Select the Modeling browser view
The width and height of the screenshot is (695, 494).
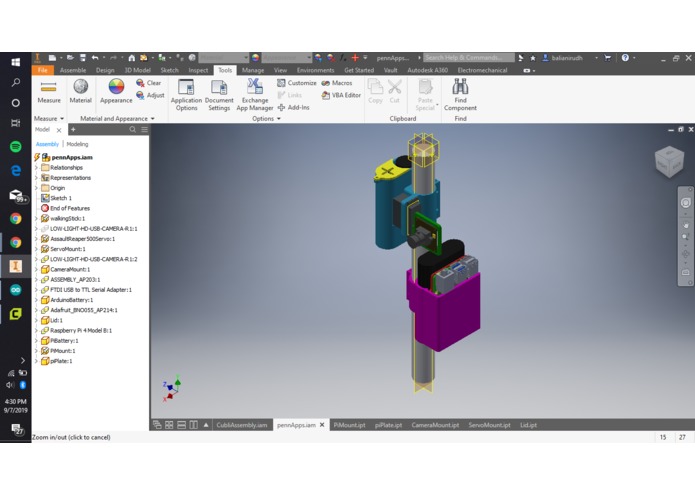(x=77, y=144)
